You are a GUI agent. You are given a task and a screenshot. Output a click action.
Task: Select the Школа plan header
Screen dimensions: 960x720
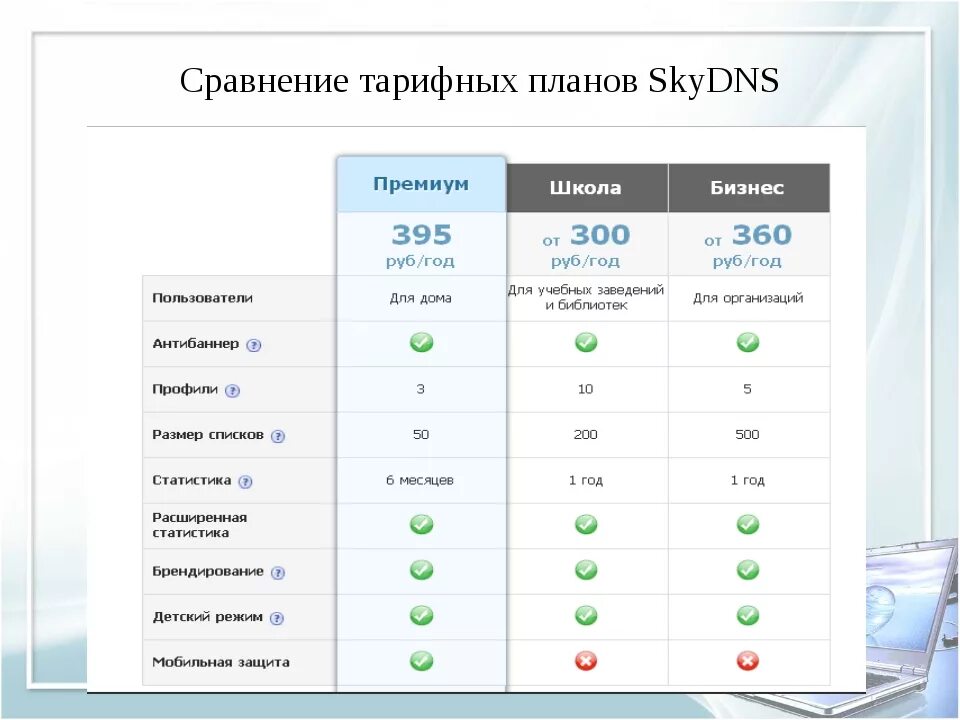pos(587,187)
